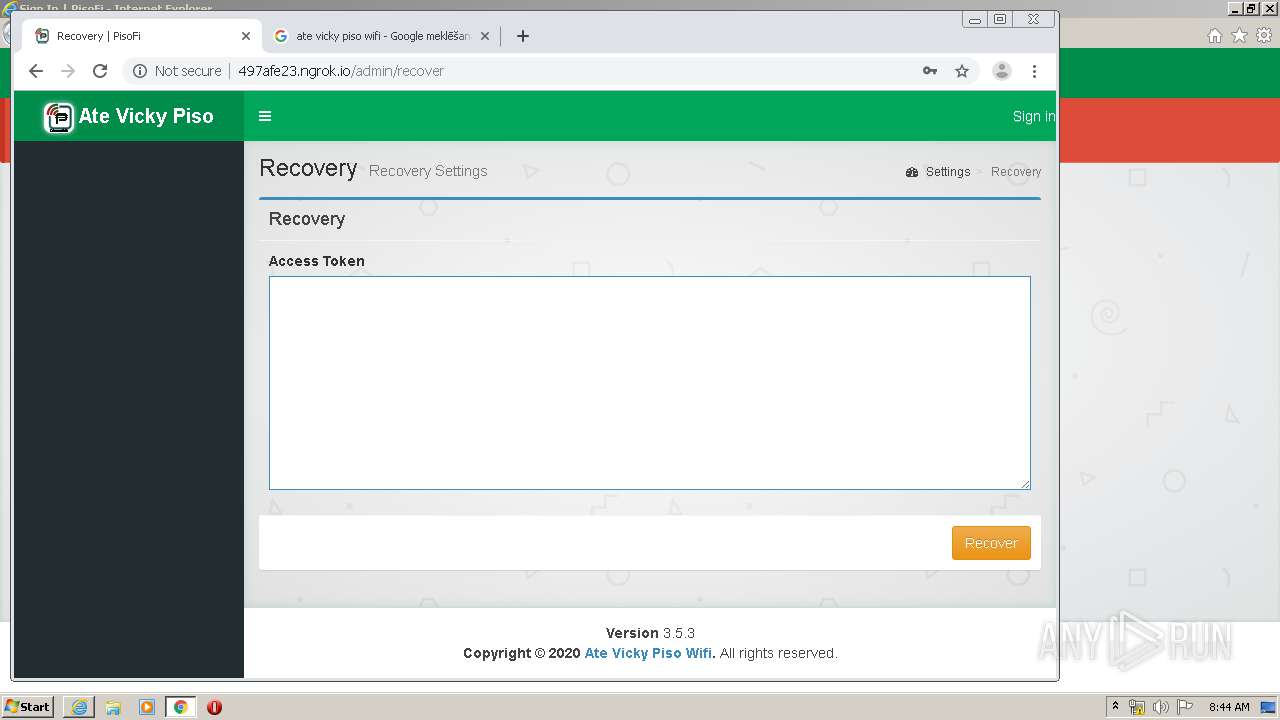
Task: Click Internet Explorer favorites star in background window
Action: [1239, 36]
